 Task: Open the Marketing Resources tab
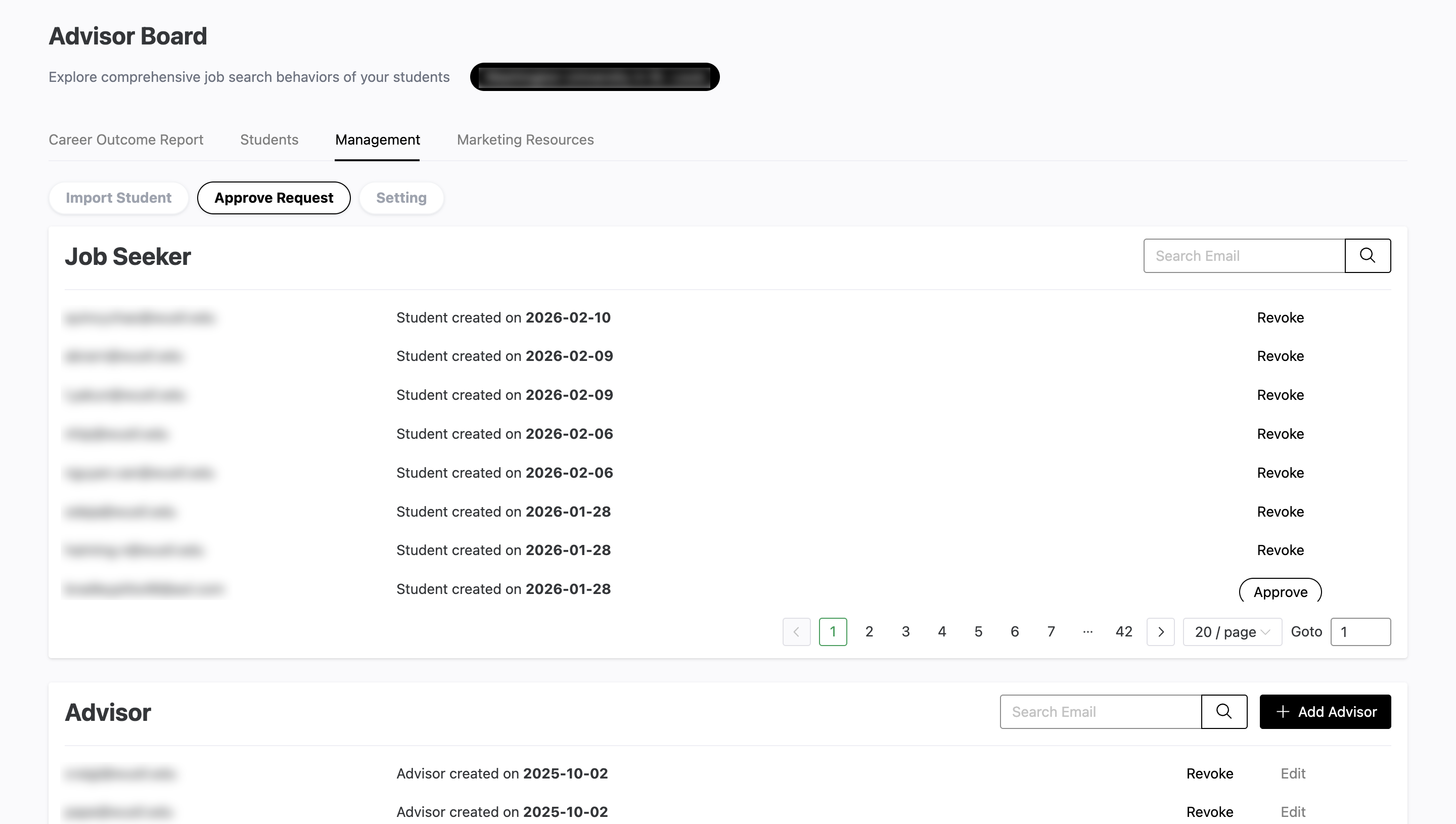pos(525,140)
